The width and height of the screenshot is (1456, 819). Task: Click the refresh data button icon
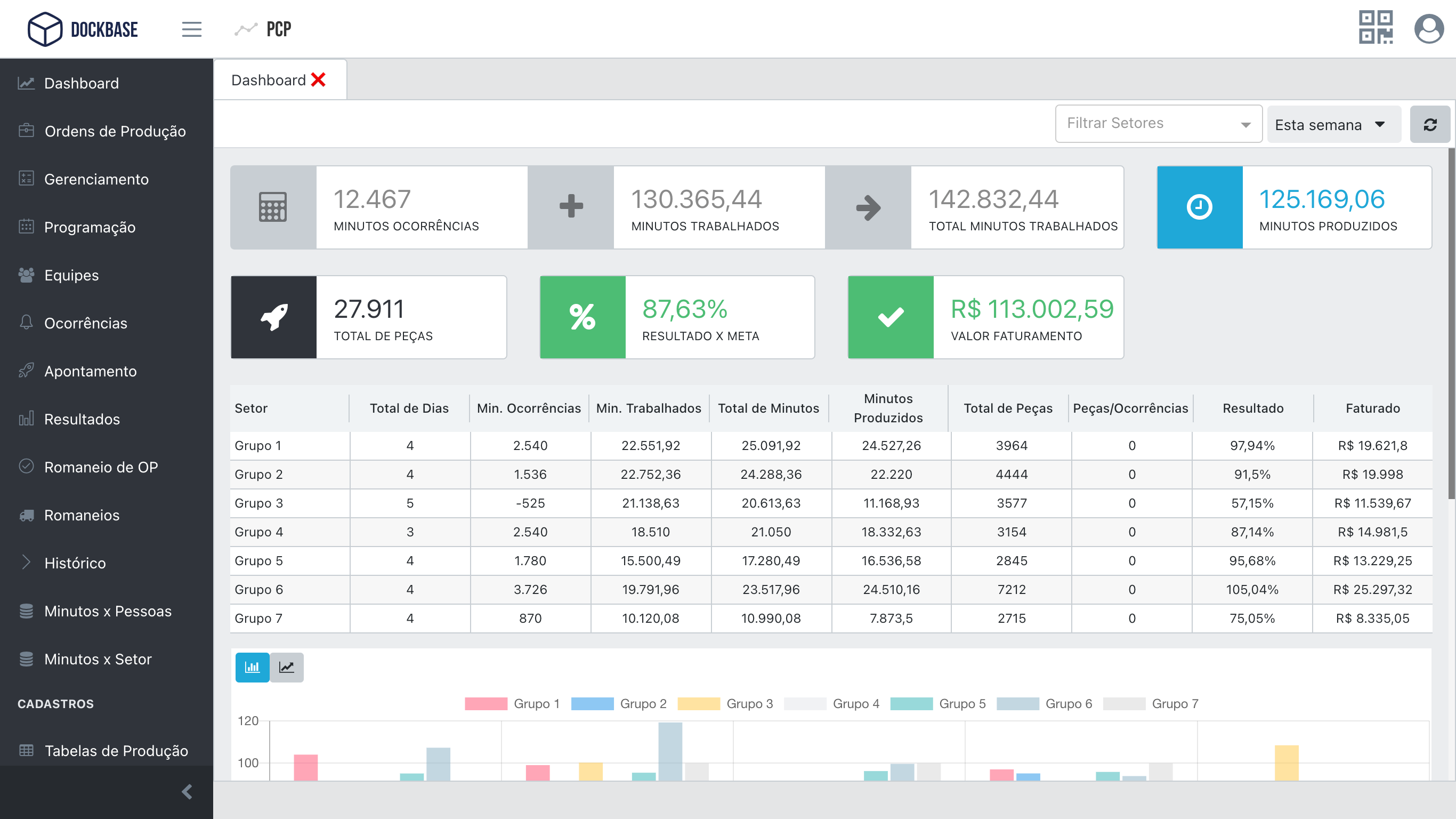pos(1429,124)
